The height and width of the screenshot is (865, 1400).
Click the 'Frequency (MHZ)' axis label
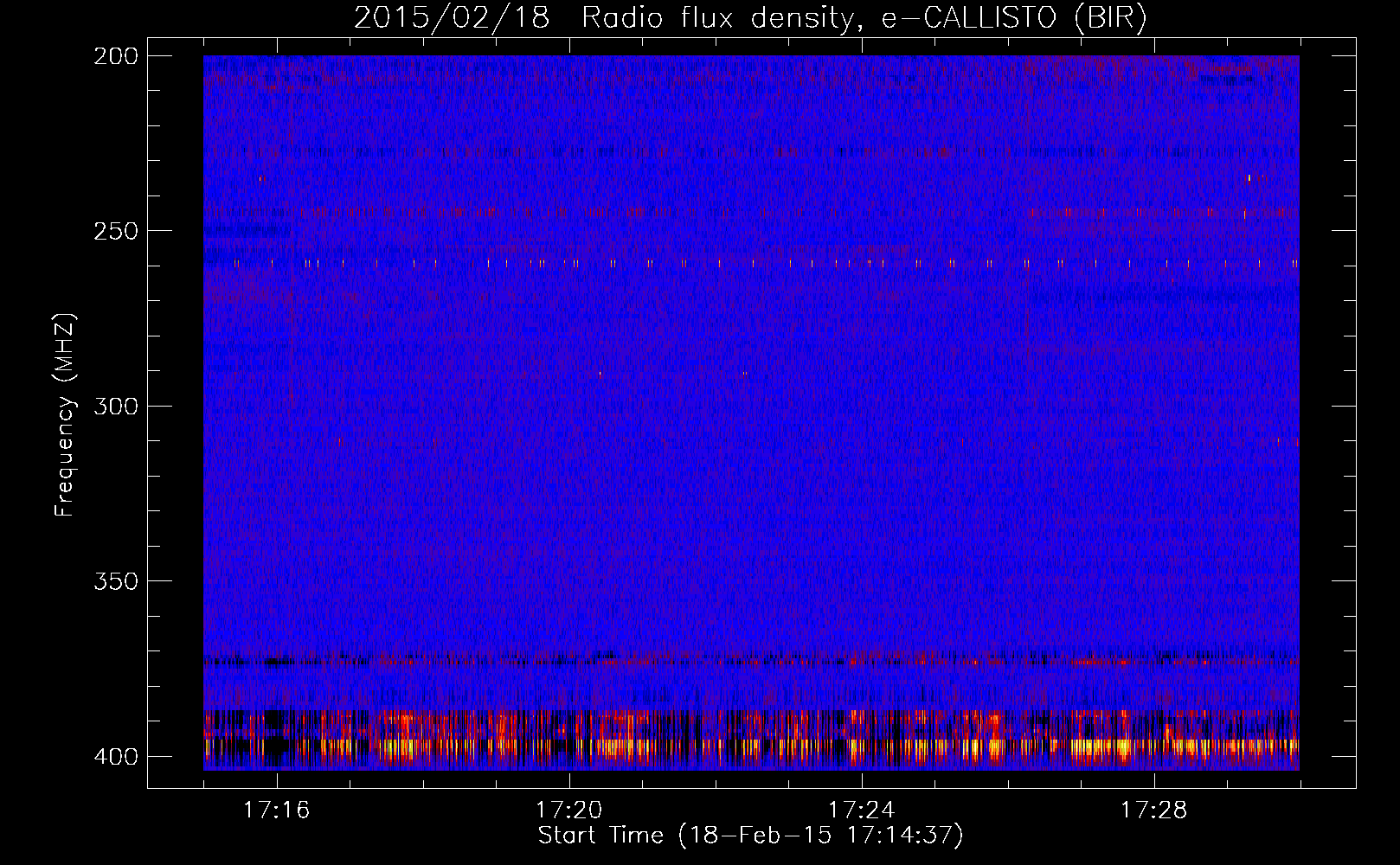pyautogui.click(x=65, y=415)
